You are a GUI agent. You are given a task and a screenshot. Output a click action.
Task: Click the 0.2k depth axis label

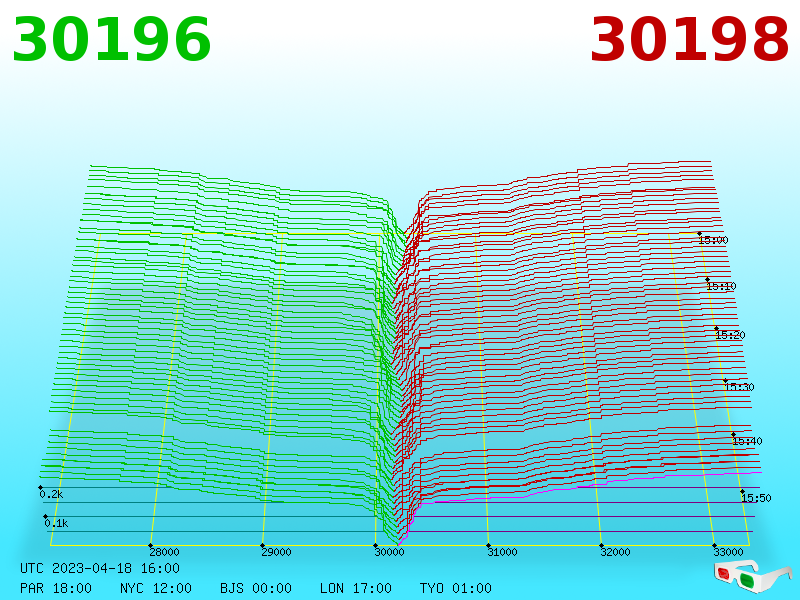52,494
